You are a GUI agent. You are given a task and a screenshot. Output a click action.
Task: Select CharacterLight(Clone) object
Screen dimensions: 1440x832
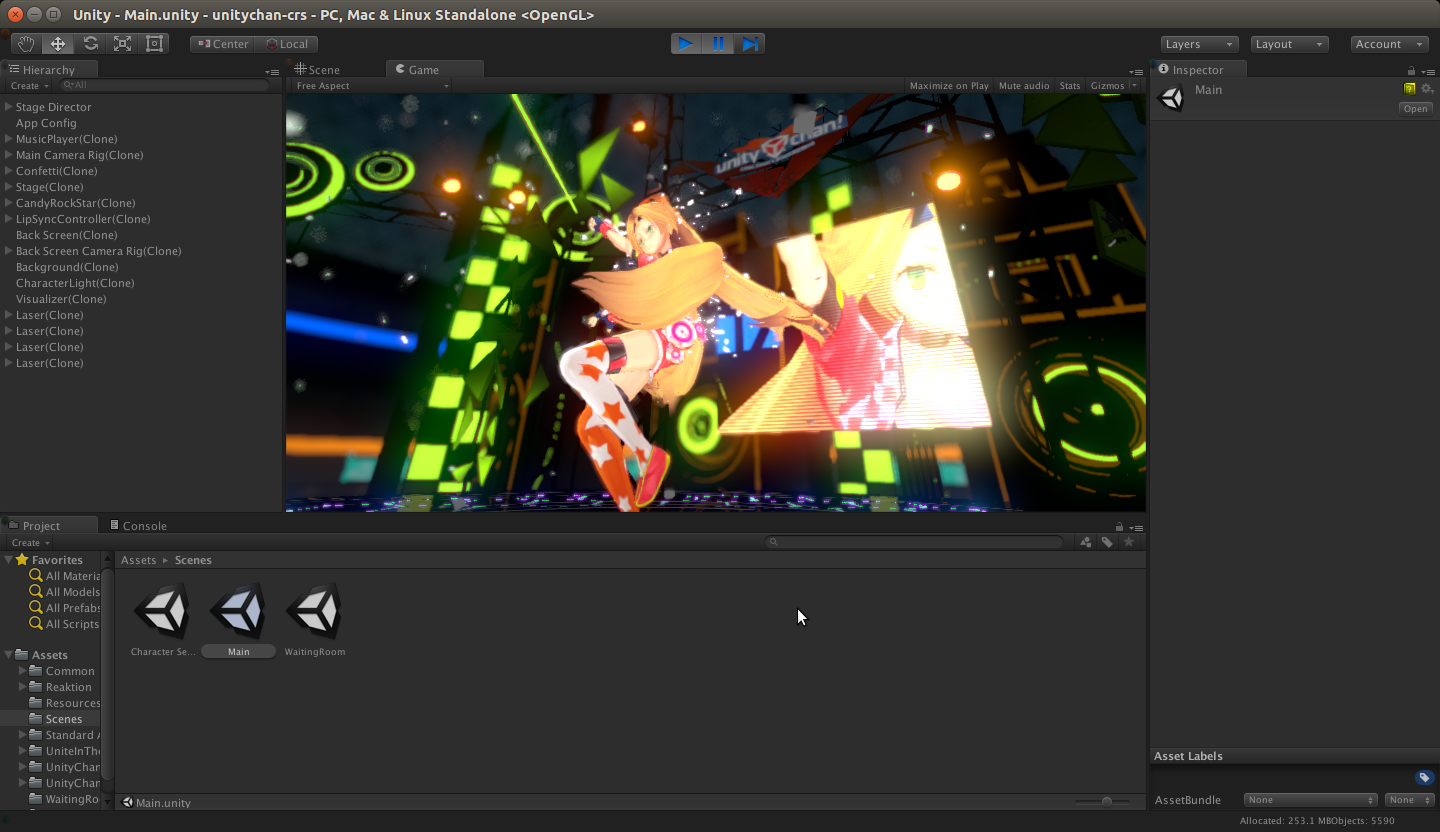[x=75, y=283]
